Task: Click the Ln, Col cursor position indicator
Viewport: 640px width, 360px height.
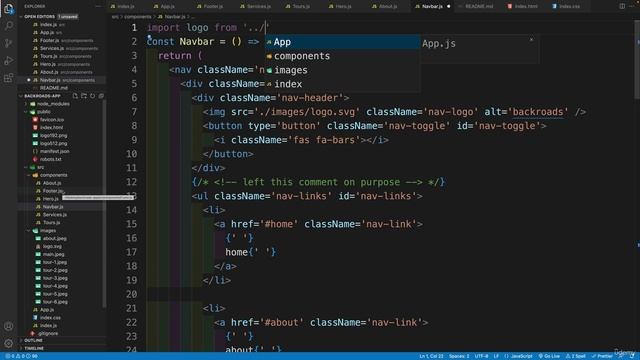Action: click(431, 356)
